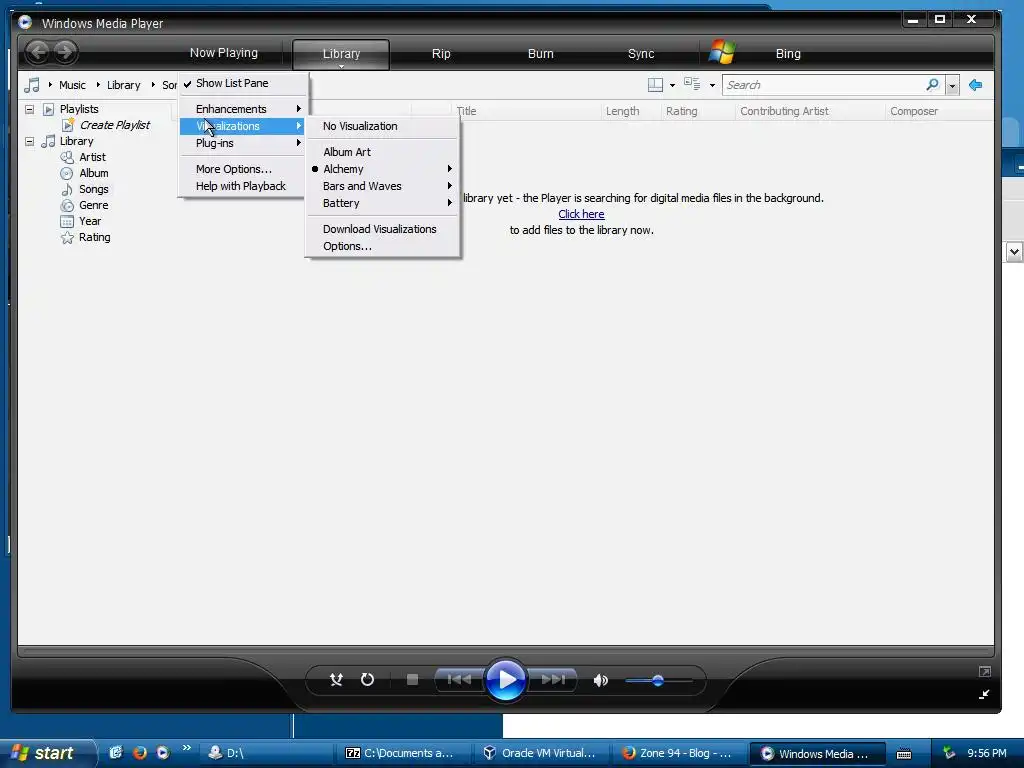Choose Album Art visualization

pyautogui.click(x=382, y=152)
